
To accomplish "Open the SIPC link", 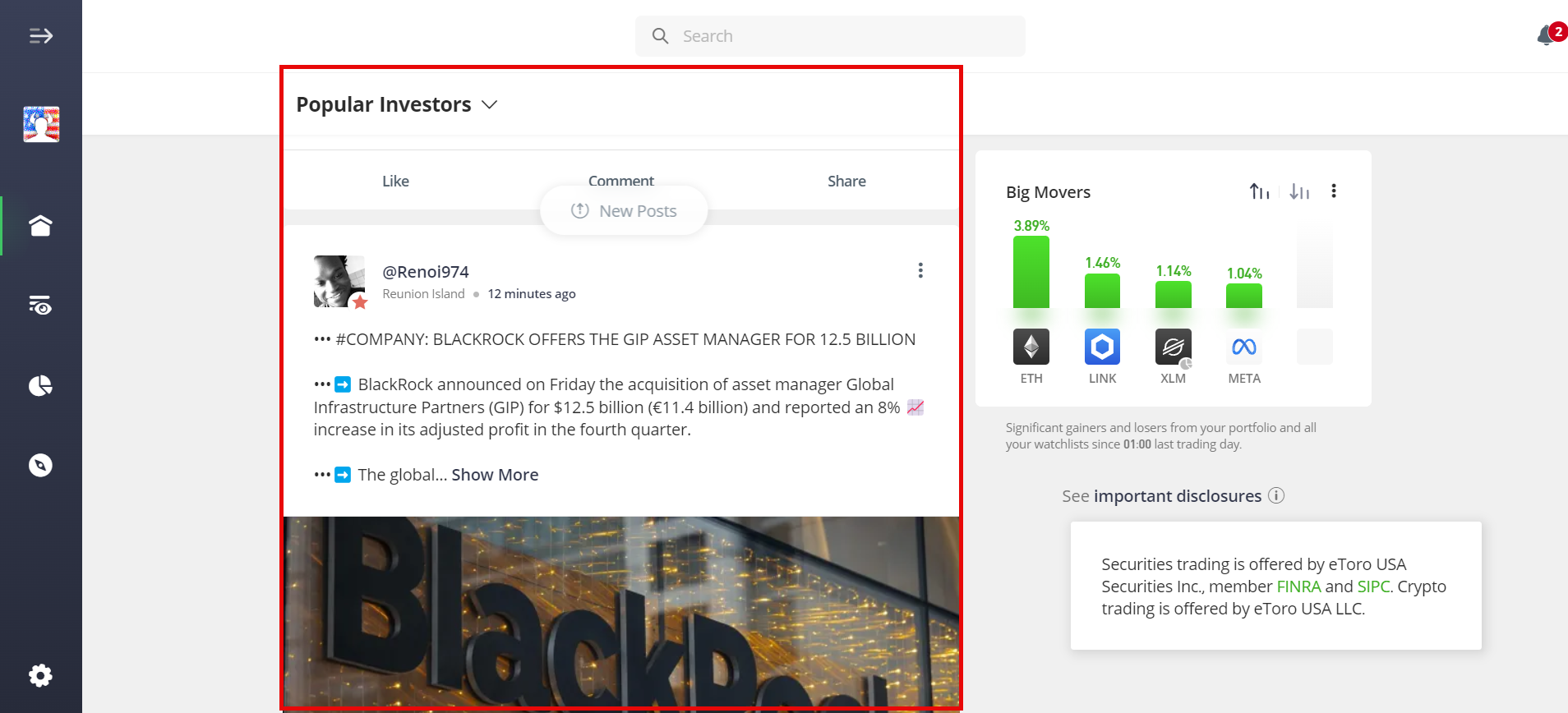I will [1373, 586].
